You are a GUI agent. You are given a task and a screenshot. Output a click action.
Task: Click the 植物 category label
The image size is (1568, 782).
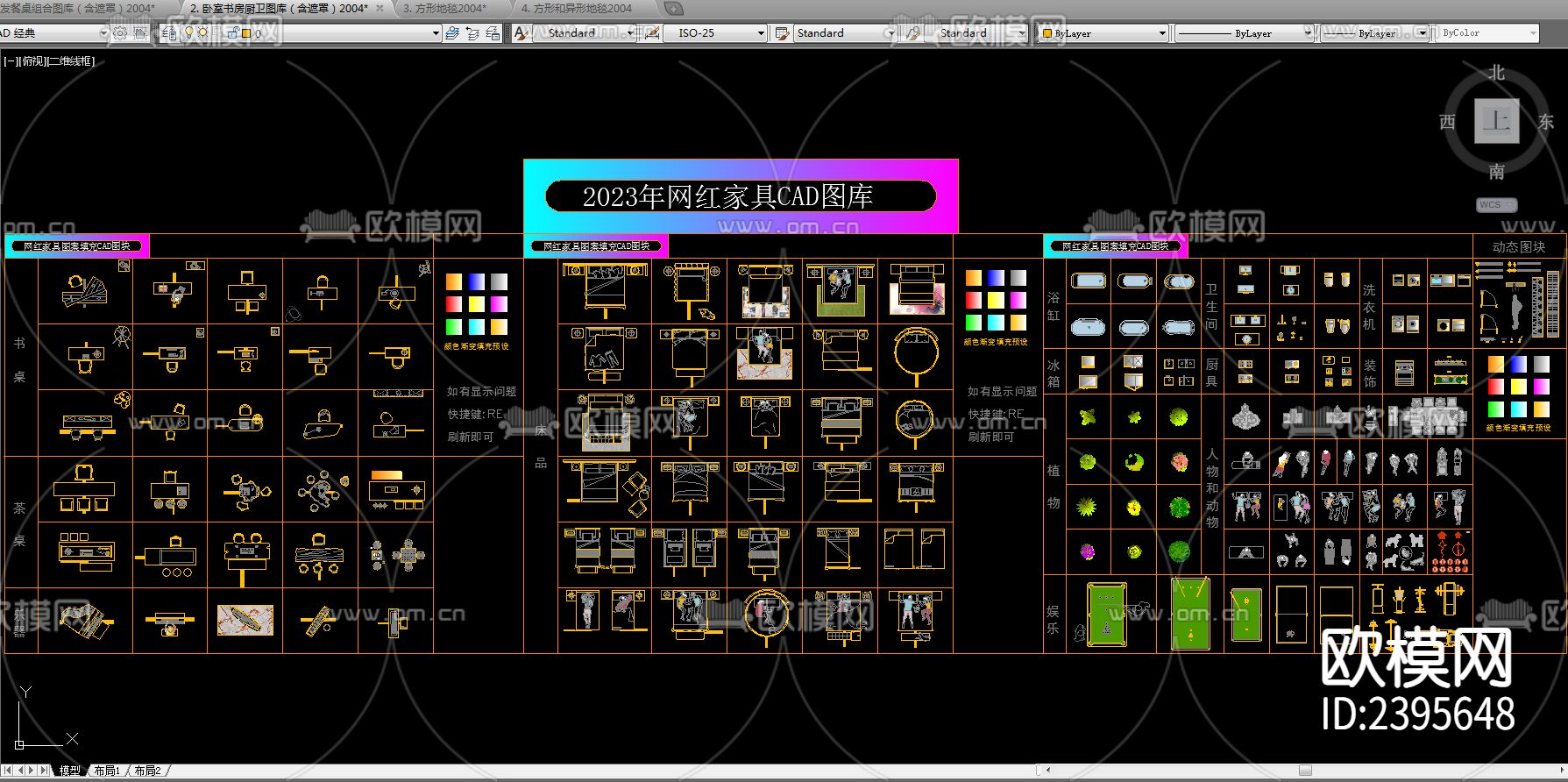point(1054,487)
